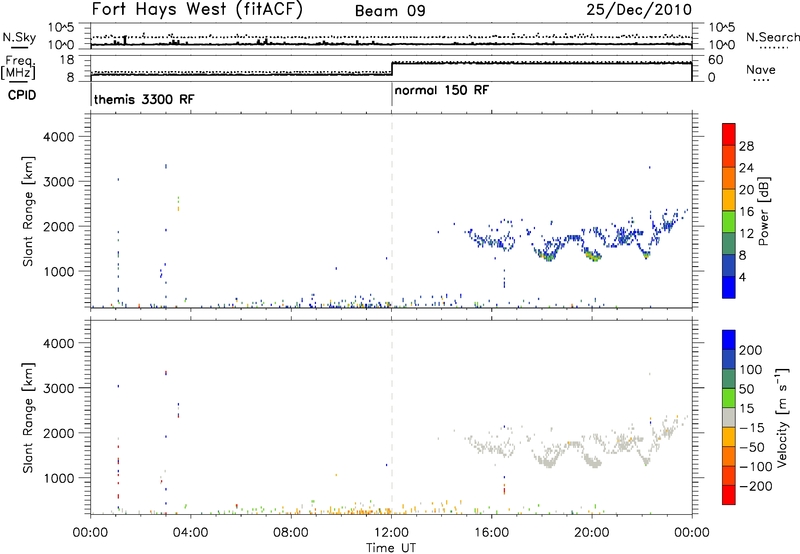
Task: Click the date '25/Dec/2010'
Action: tap(639, 10)
